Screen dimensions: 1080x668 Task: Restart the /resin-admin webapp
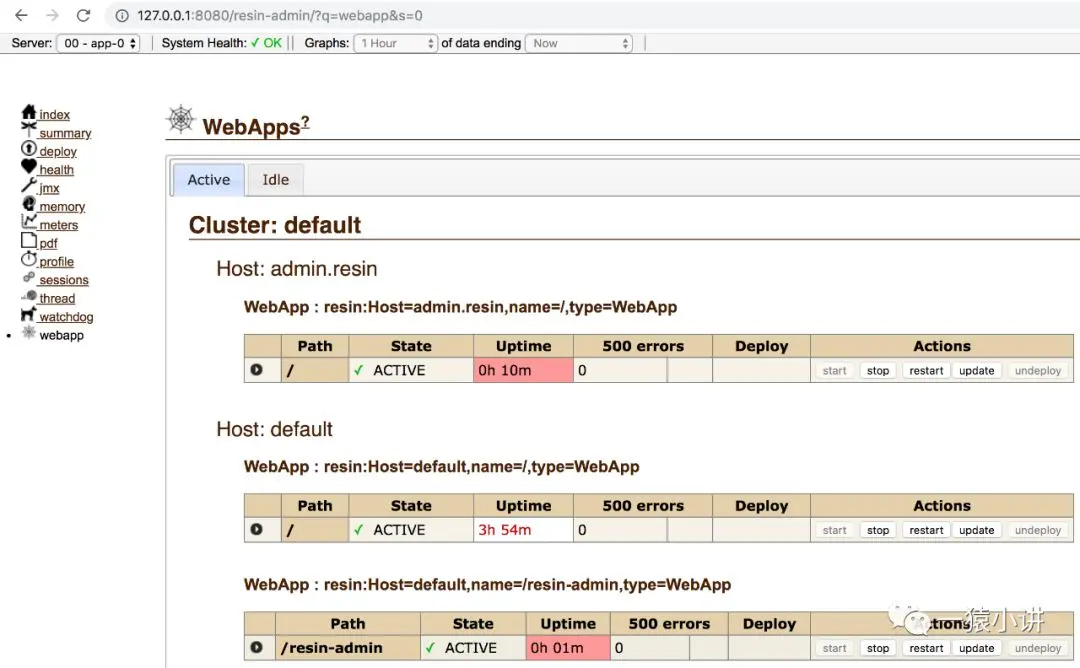(x=926, y=648)
